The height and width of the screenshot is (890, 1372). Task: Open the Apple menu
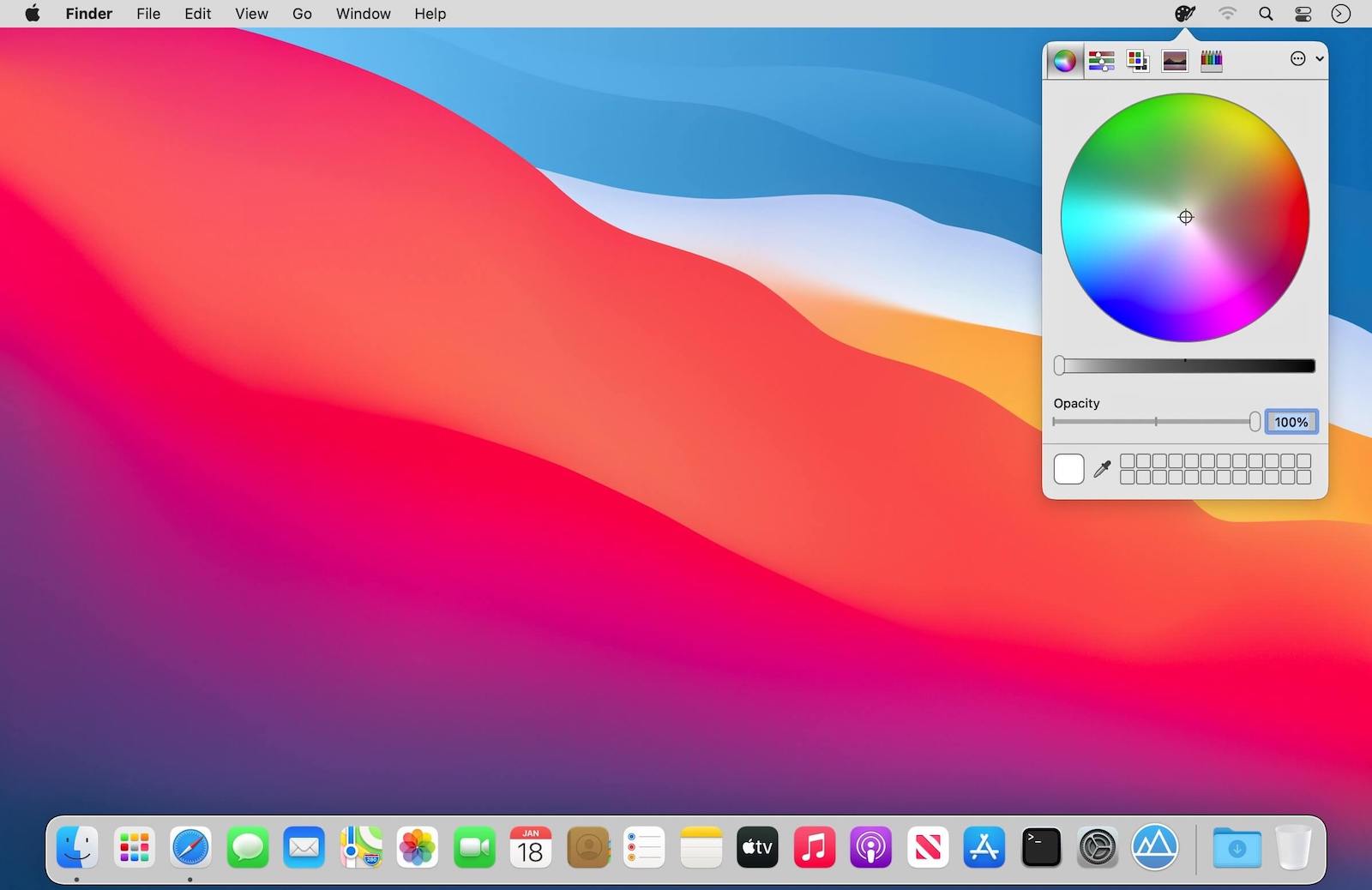coord(33,14)
